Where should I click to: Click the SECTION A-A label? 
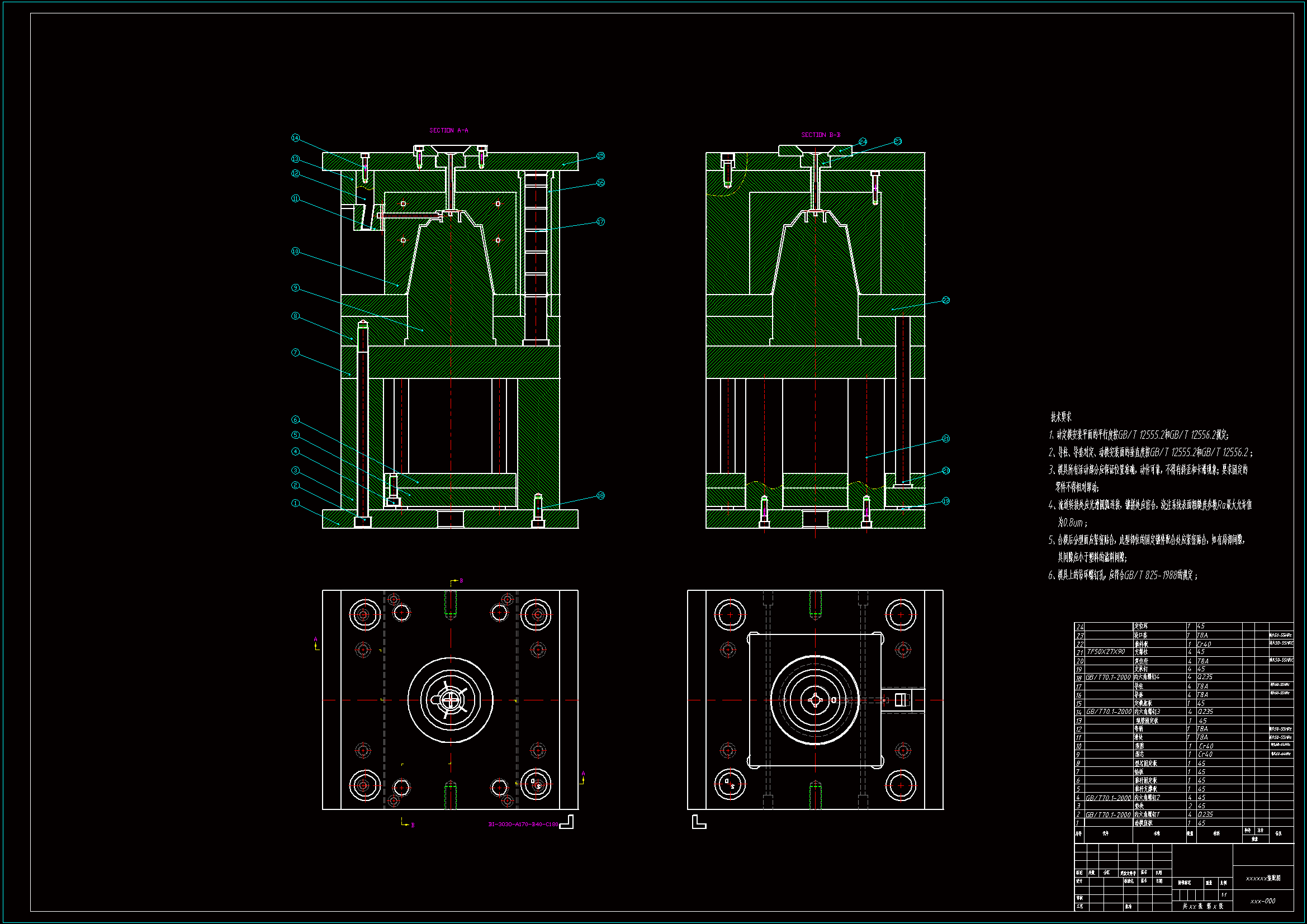coord(448,130)
